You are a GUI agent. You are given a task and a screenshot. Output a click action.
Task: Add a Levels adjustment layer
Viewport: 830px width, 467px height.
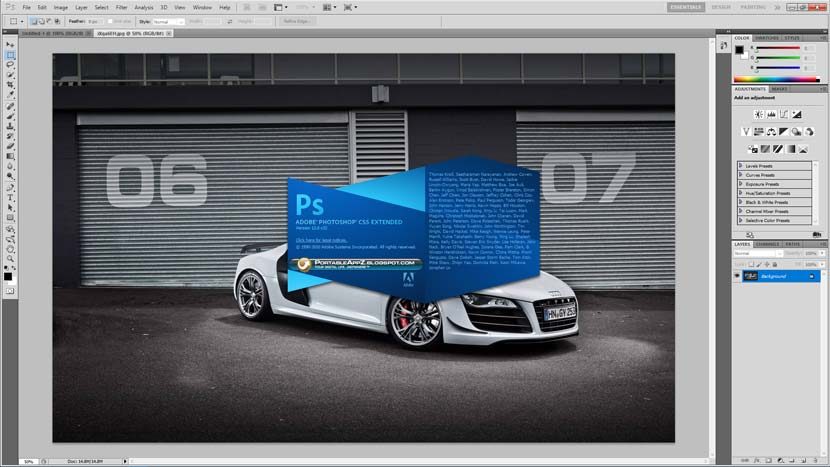(771, 114)
